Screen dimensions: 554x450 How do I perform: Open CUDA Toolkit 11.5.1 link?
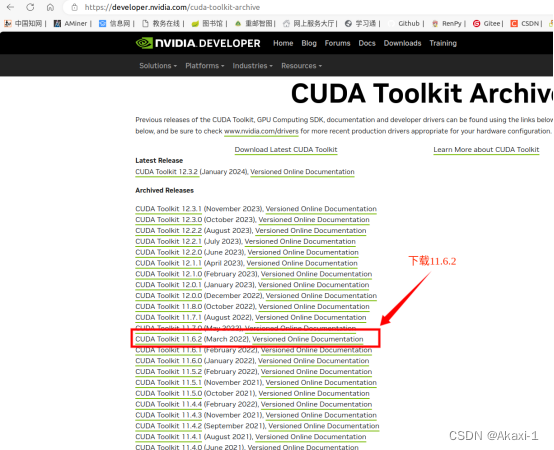(x=169, y=383)
